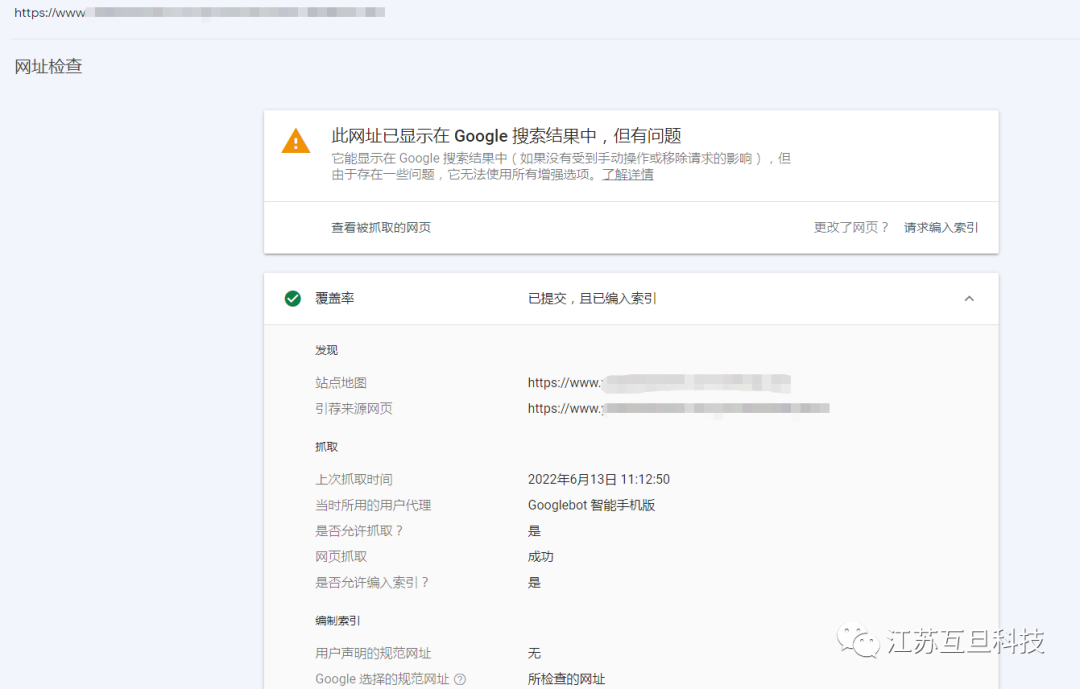Click the green checkmark beside 覆盖率
1080x689 pixels.
click(x=293, y=298)
